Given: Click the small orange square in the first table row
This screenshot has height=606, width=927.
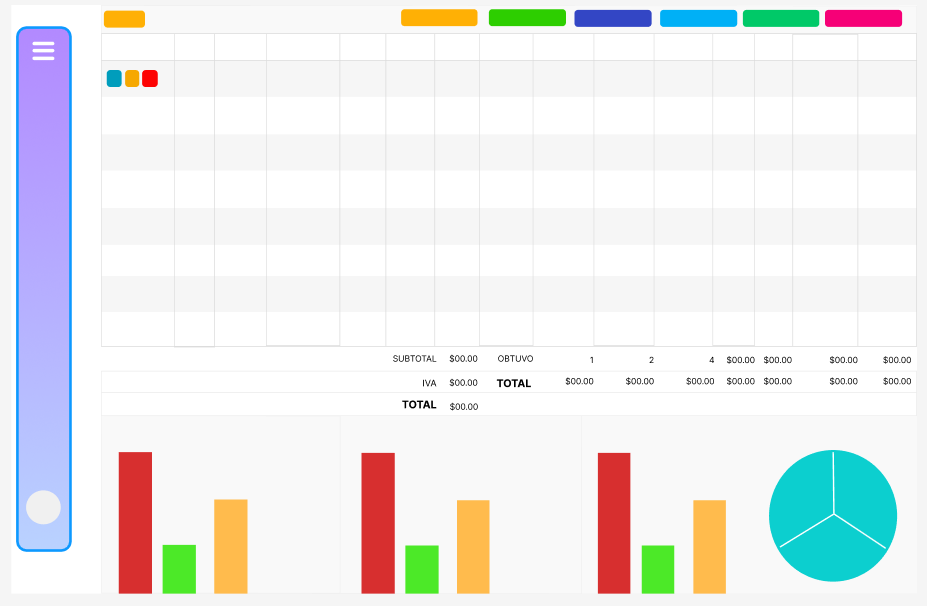Looking at the screenshot, I should click(x=132, y=79).
